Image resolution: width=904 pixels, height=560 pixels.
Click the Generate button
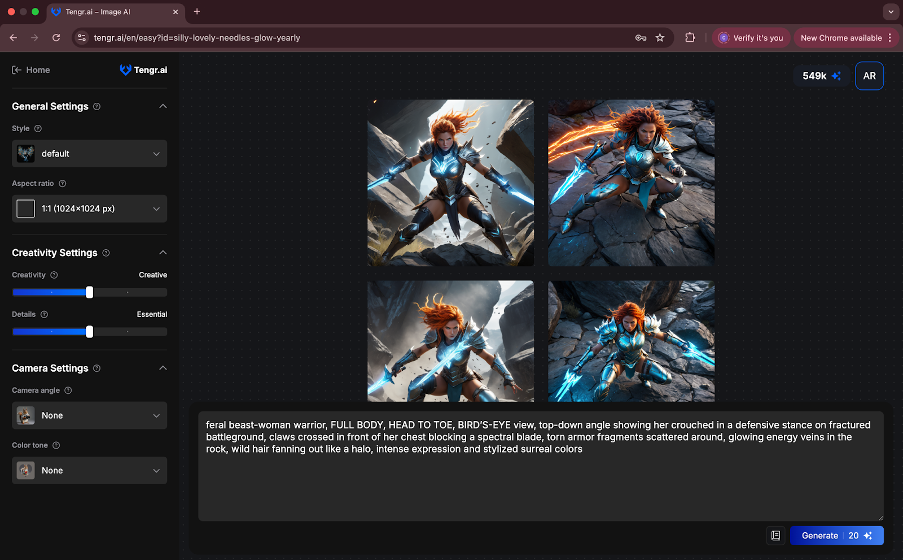pos(837,536)
